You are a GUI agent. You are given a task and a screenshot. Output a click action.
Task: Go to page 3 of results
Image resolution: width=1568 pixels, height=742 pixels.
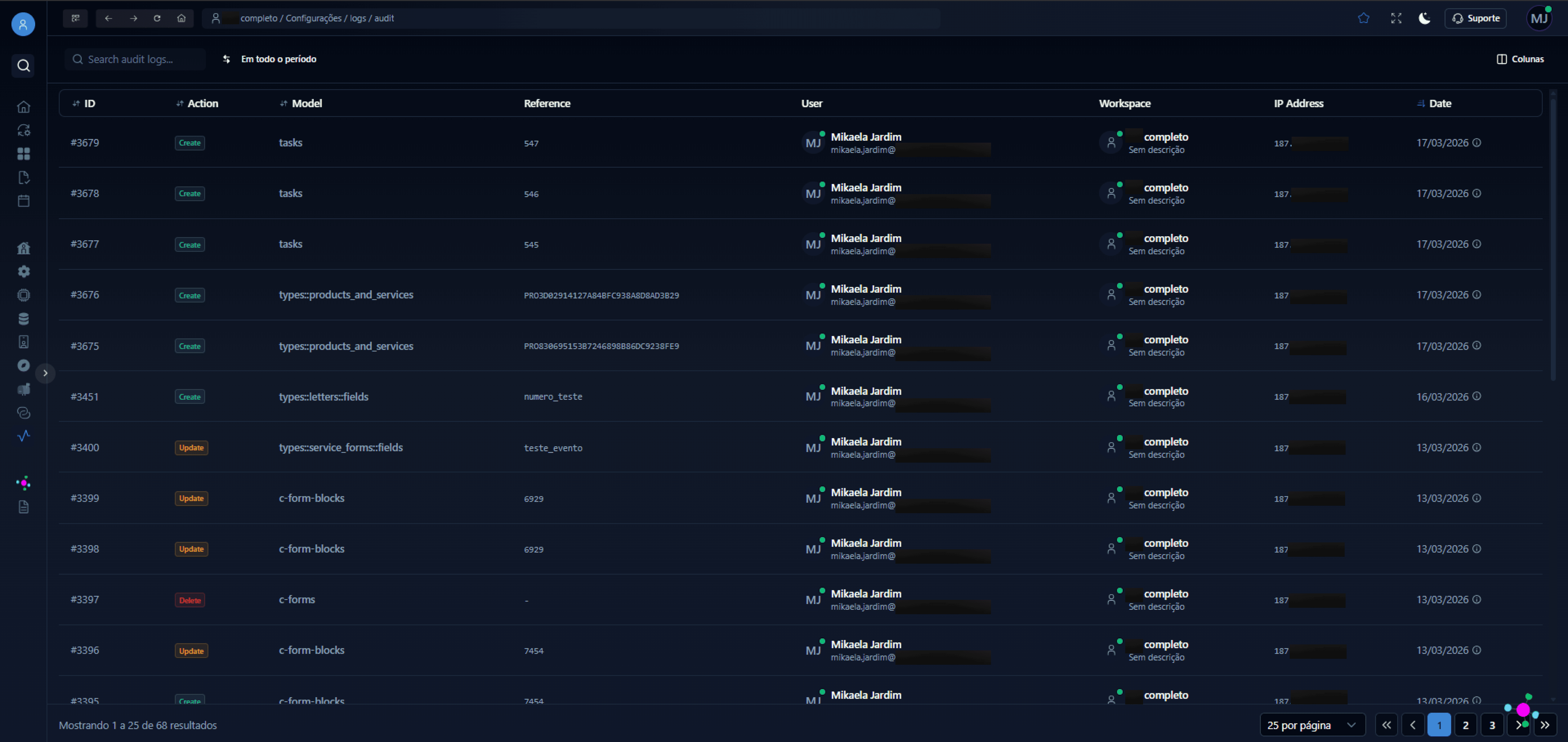click(1492, 724)
